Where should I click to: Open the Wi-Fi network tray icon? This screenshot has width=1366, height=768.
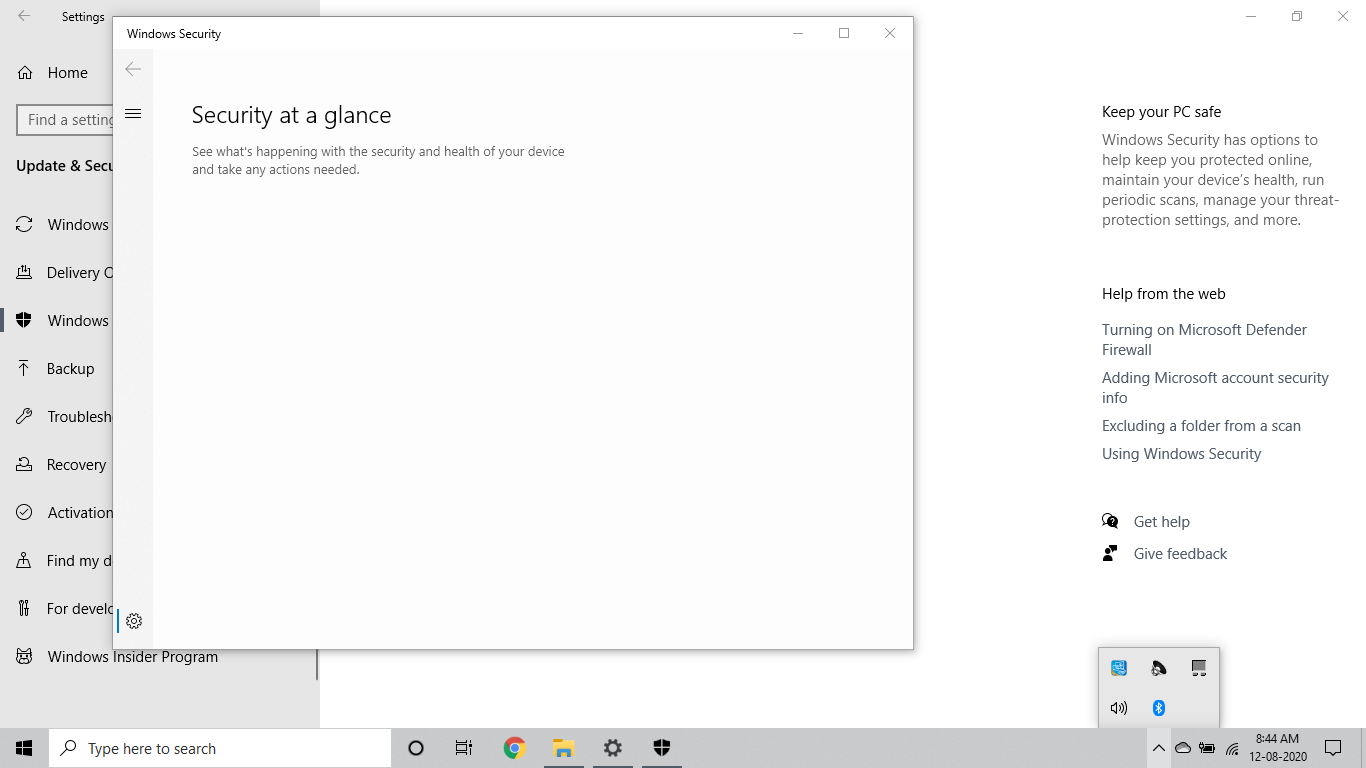[1232, 748]
